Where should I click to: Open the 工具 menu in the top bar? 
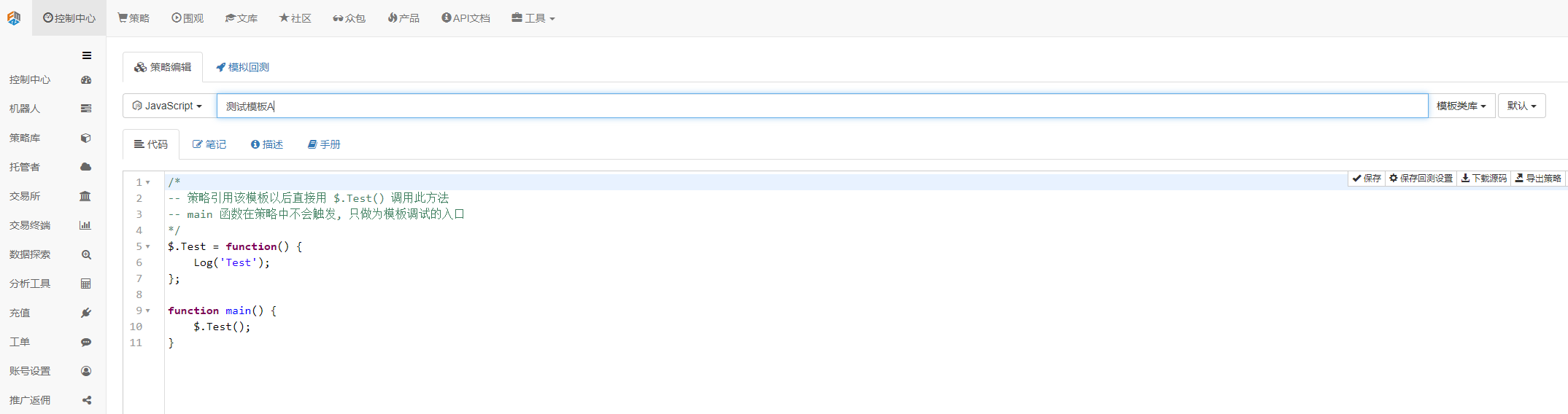[x=533, y=18]
